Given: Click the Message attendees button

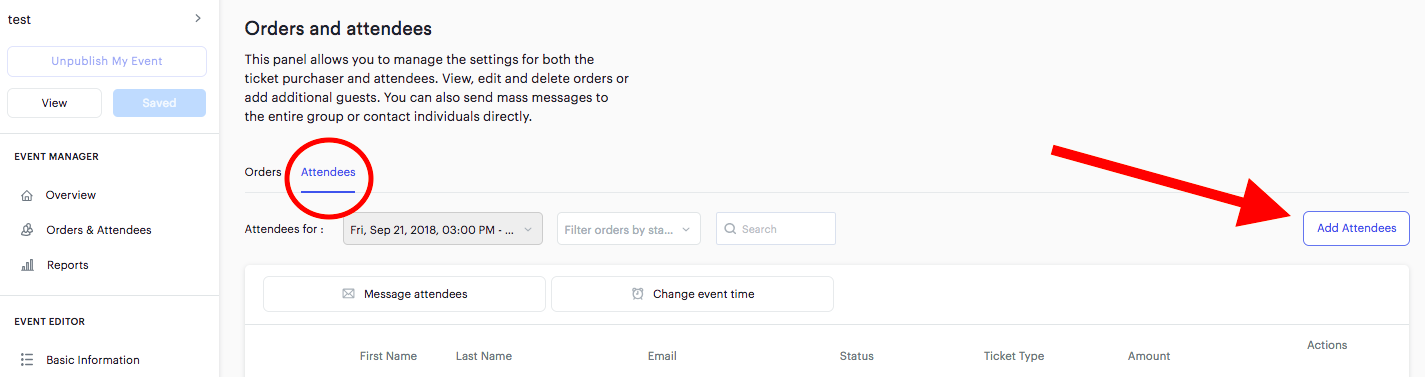Looking at the screenshot, I should click(404, 294).
